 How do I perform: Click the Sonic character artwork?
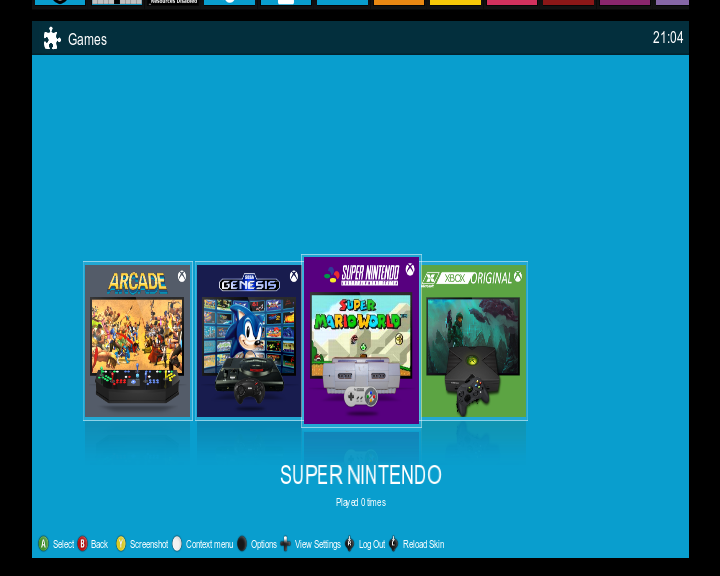[246, 331]
